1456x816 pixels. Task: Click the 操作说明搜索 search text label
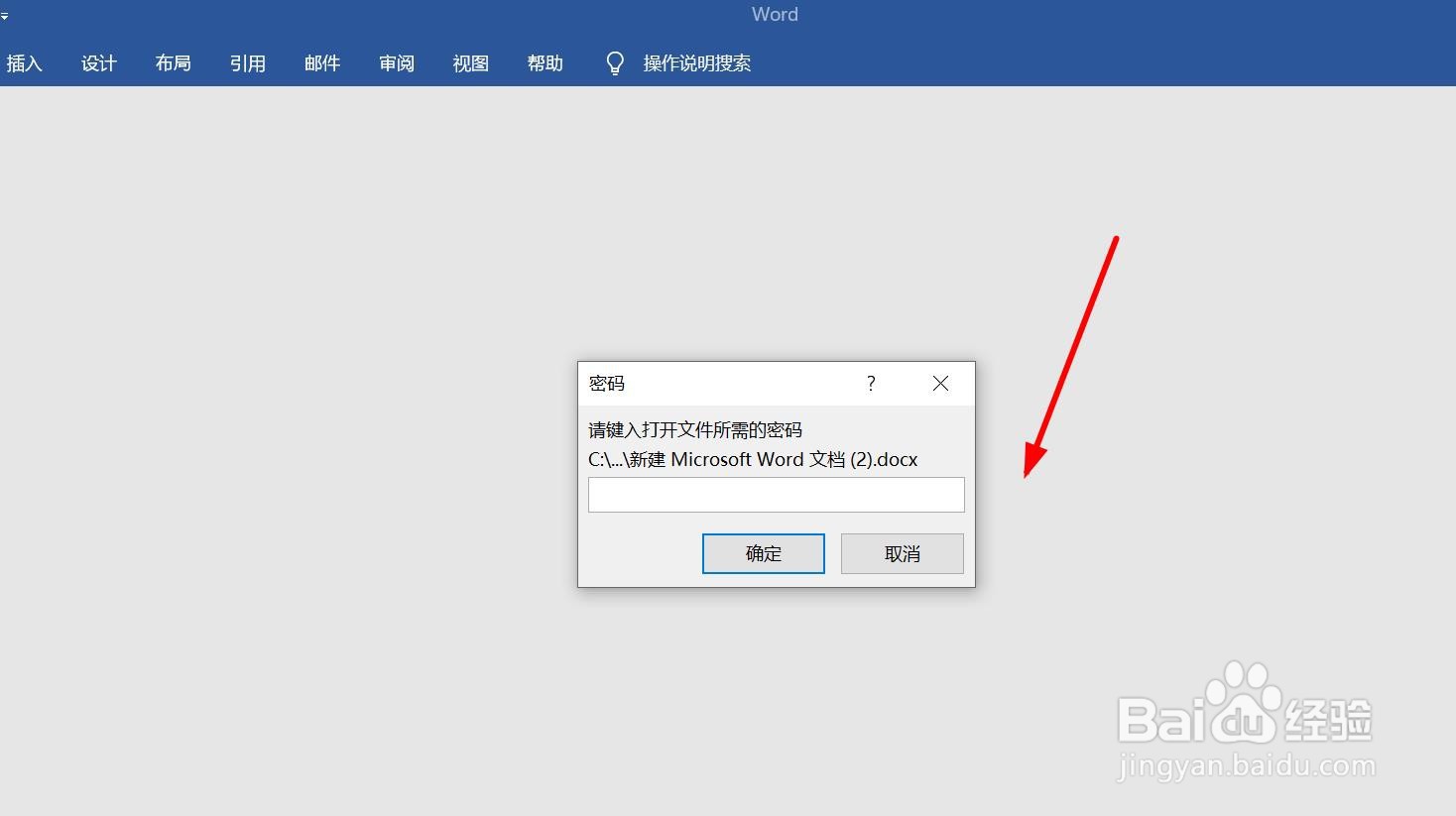coord(696,62)
